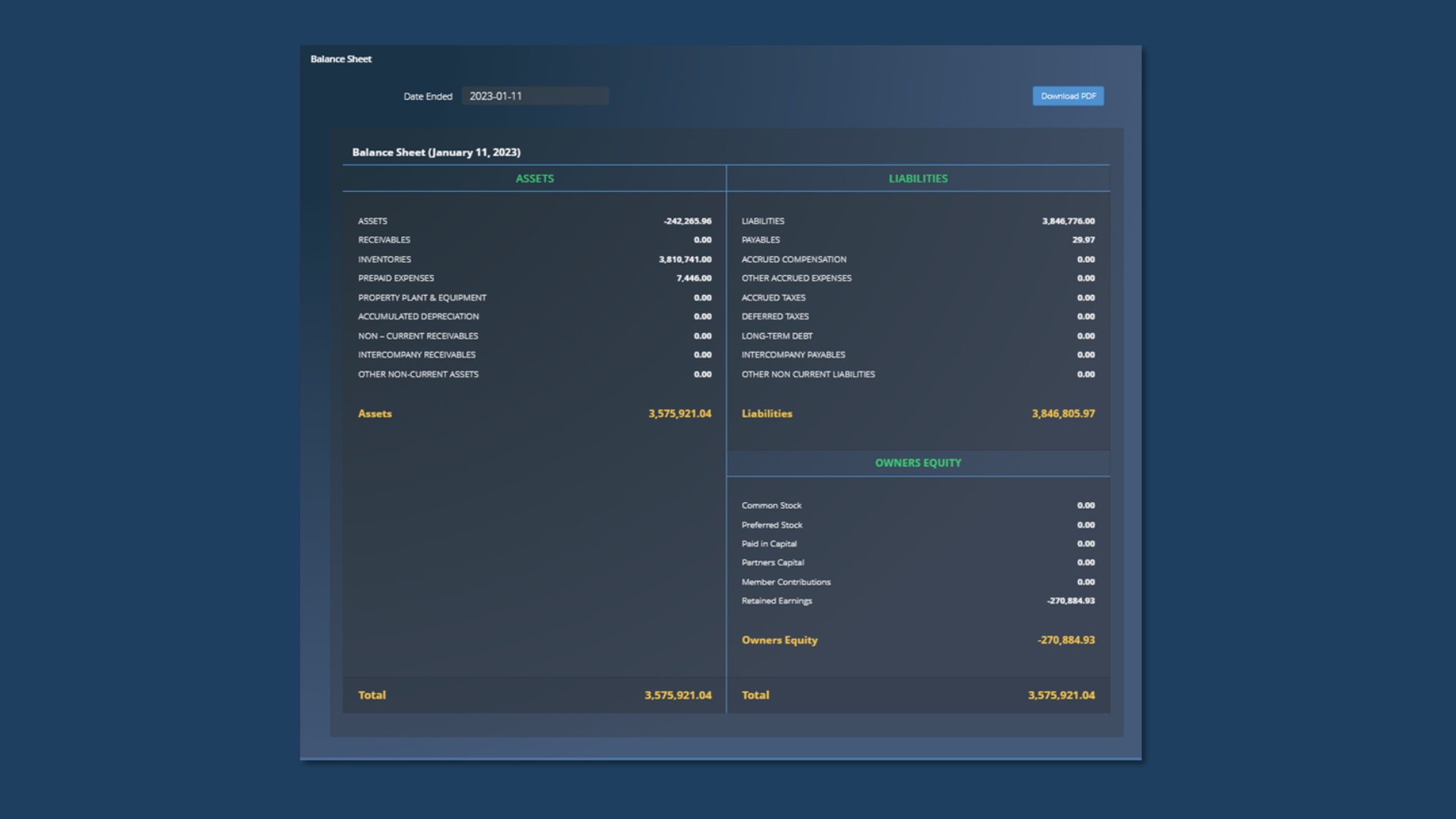1456x819 pixels.
Task: Click the ACCRUED TAXES label
Action: 773,298
